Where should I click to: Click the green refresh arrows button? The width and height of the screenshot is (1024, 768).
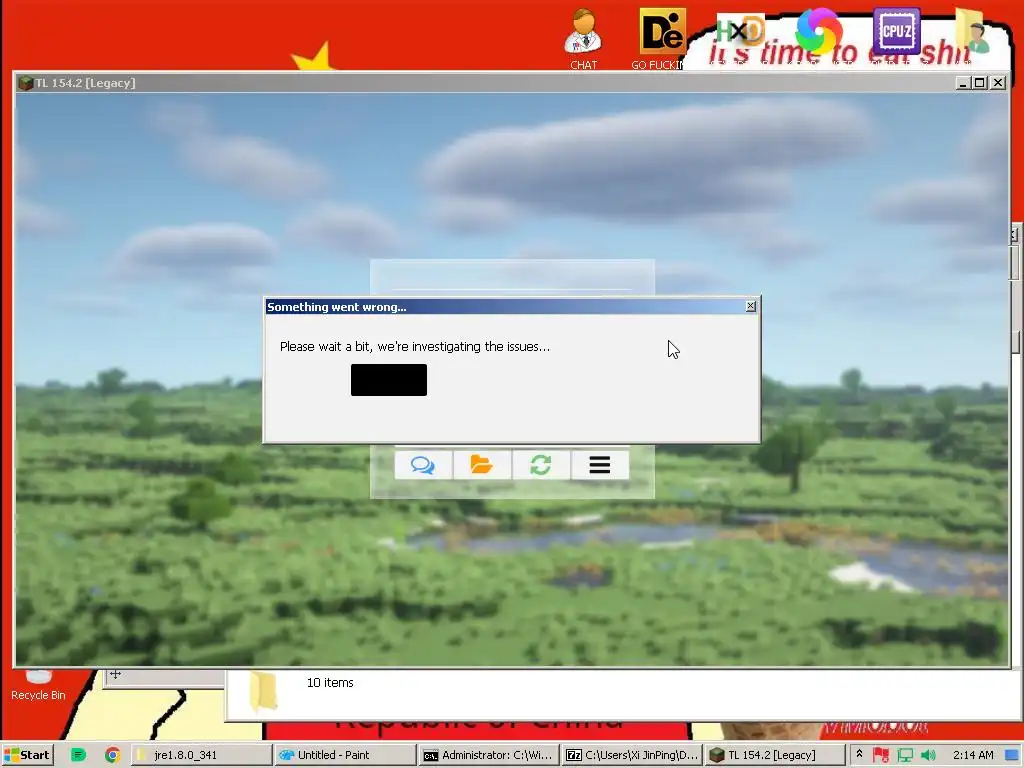(541, 465)
